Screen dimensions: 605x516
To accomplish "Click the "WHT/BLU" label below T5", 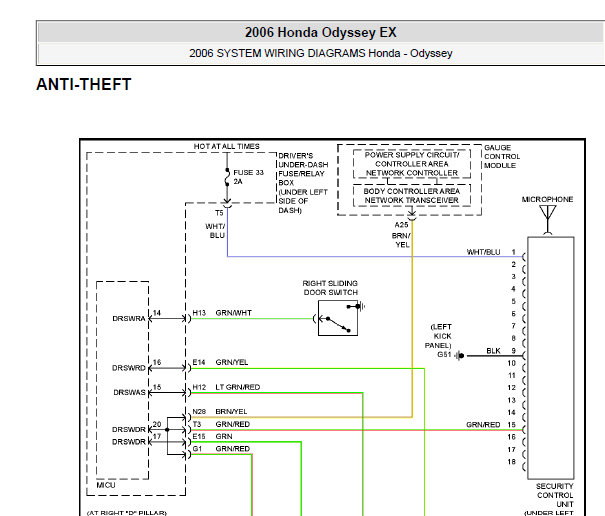I will (215, 231).
